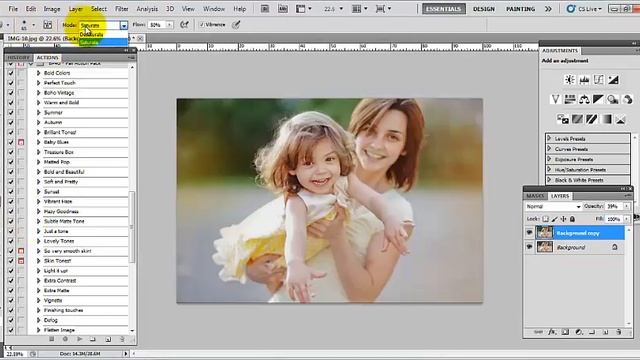Click the lock transparent pixels icon
This screenshot has height=360, width=640.
(x=545, y=219)
